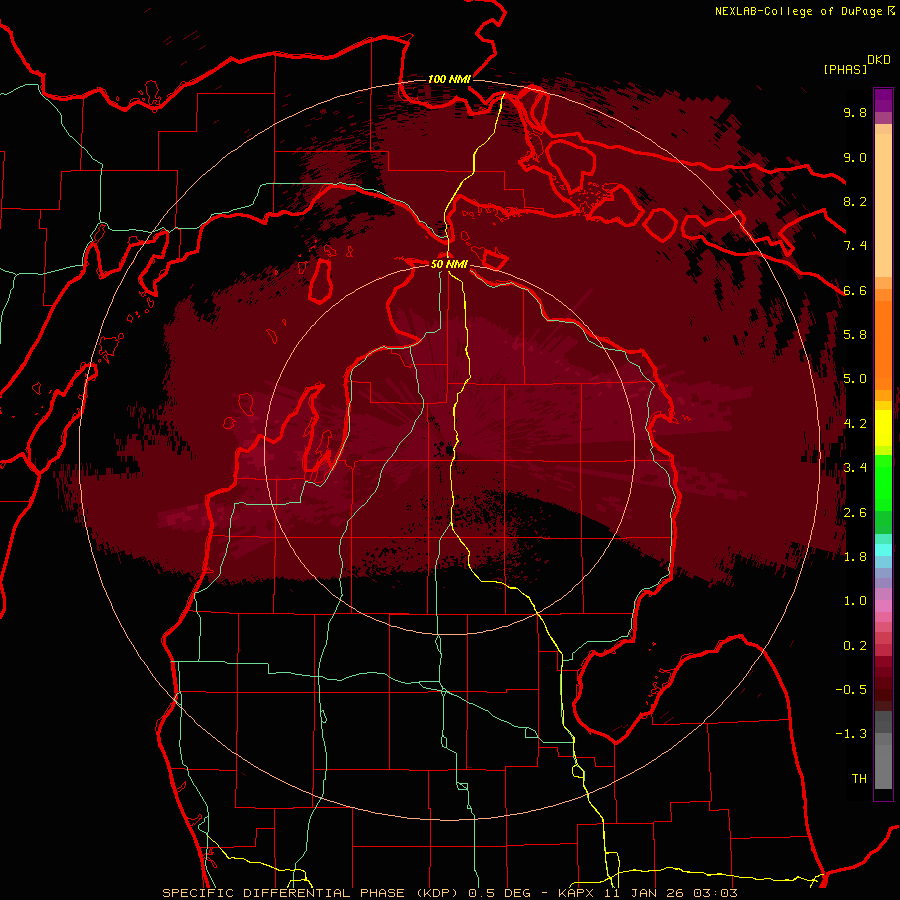Click the 100 NMI range ring label

[449, 79]
